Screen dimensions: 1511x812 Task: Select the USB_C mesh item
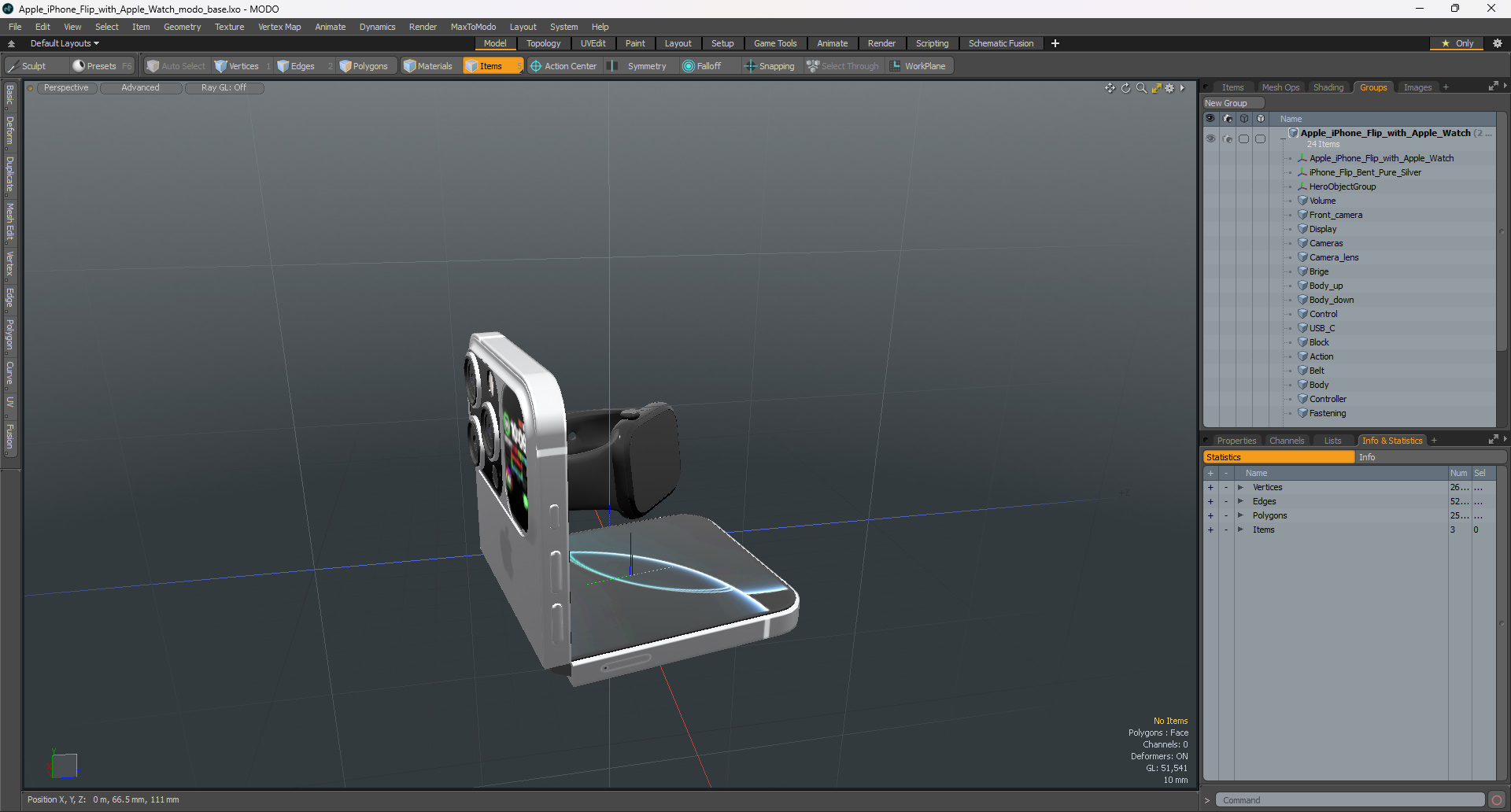click(x=1322, y=328)
